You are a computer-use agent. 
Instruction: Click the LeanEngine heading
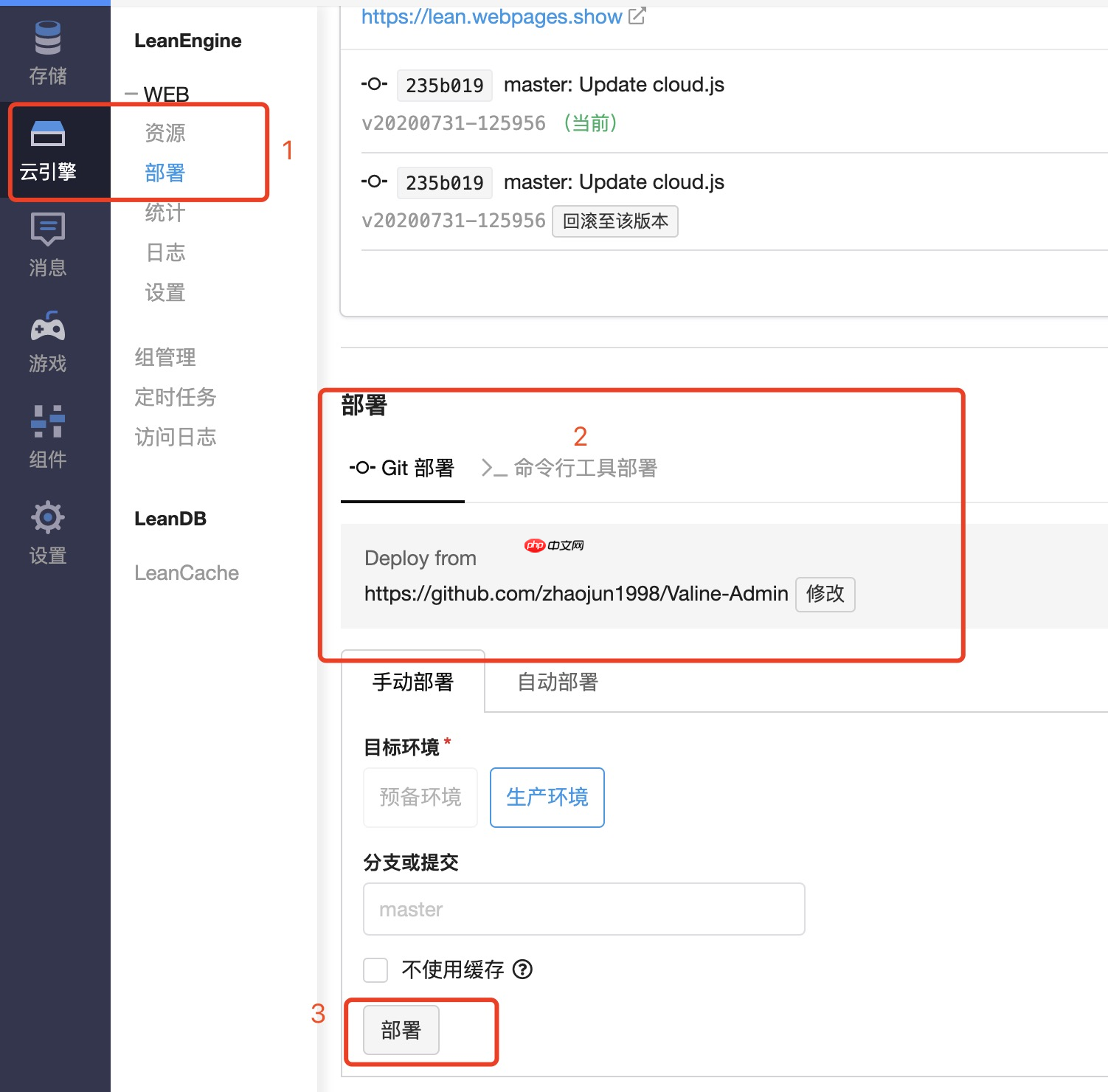pyautogui.click(x=188, y=41)
